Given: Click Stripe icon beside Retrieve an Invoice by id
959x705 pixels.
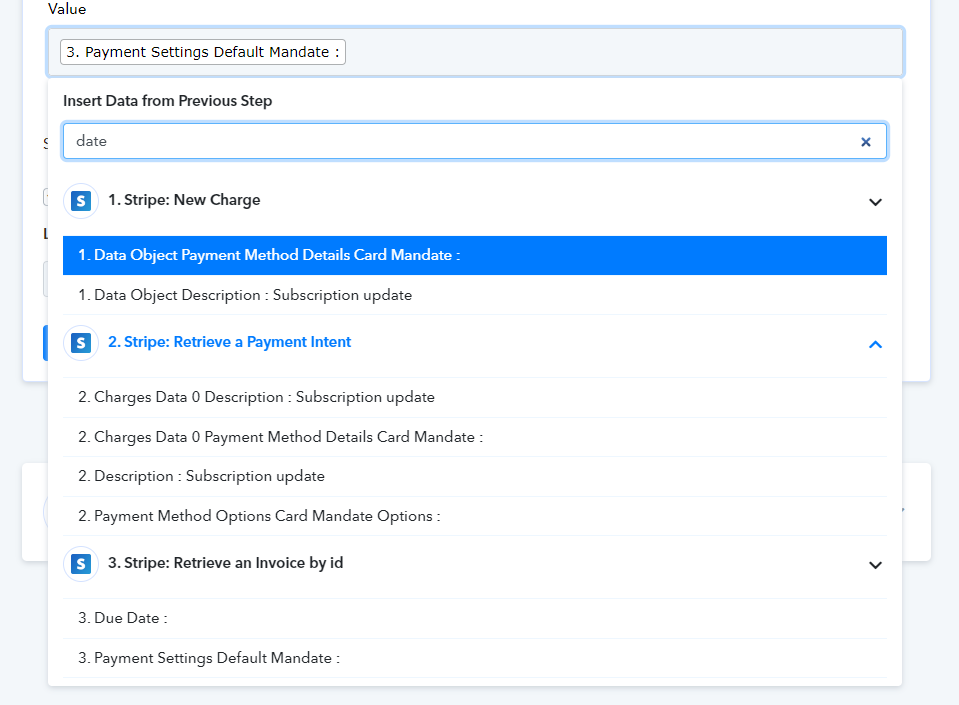Looking at the screenshot, I should (x=81, y=564).
